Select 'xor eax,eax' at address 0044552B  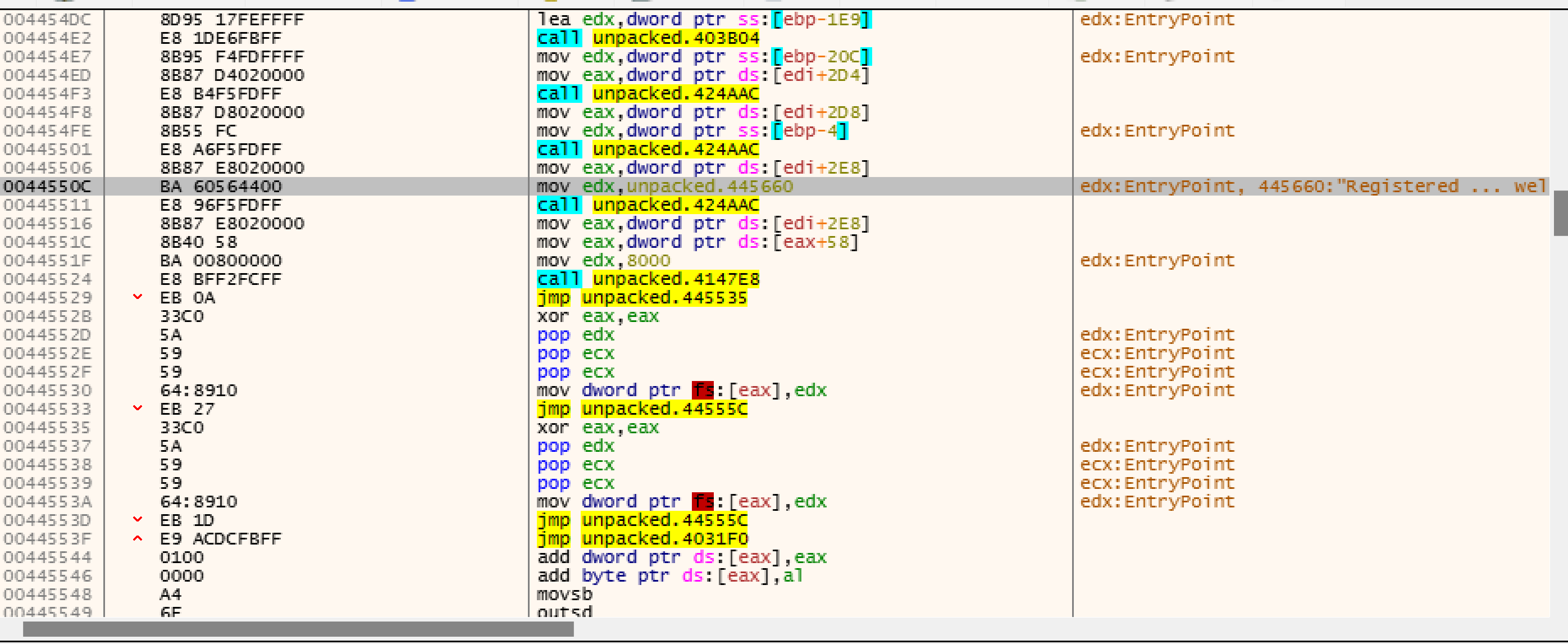pyautogui.click(x=598, y=316)
